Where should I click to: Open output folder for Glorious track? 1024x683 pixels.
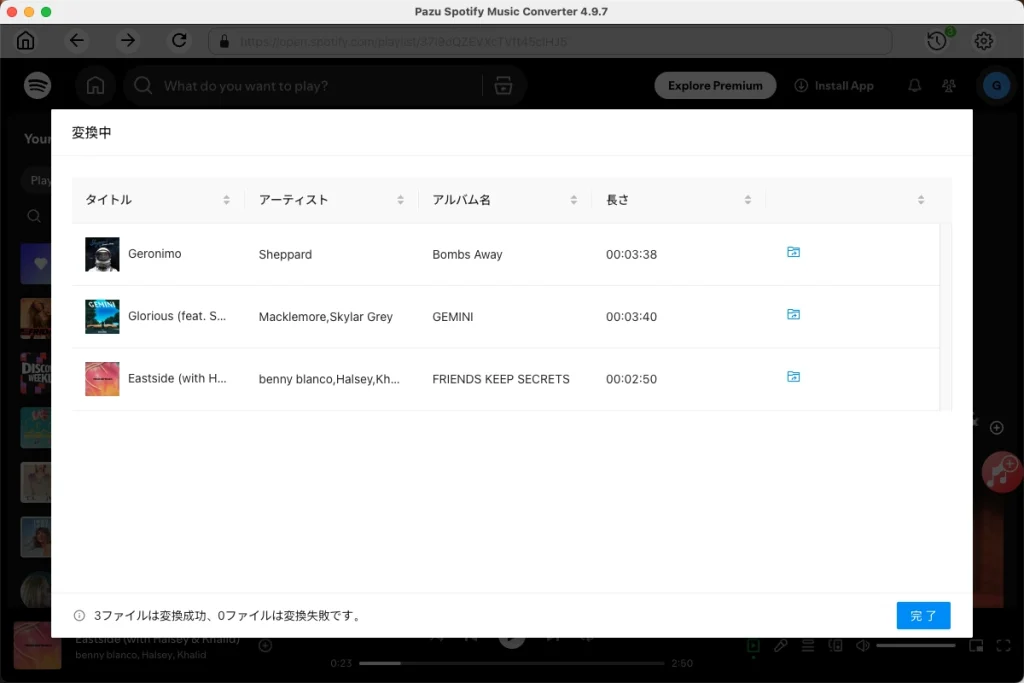coord(793,314)
